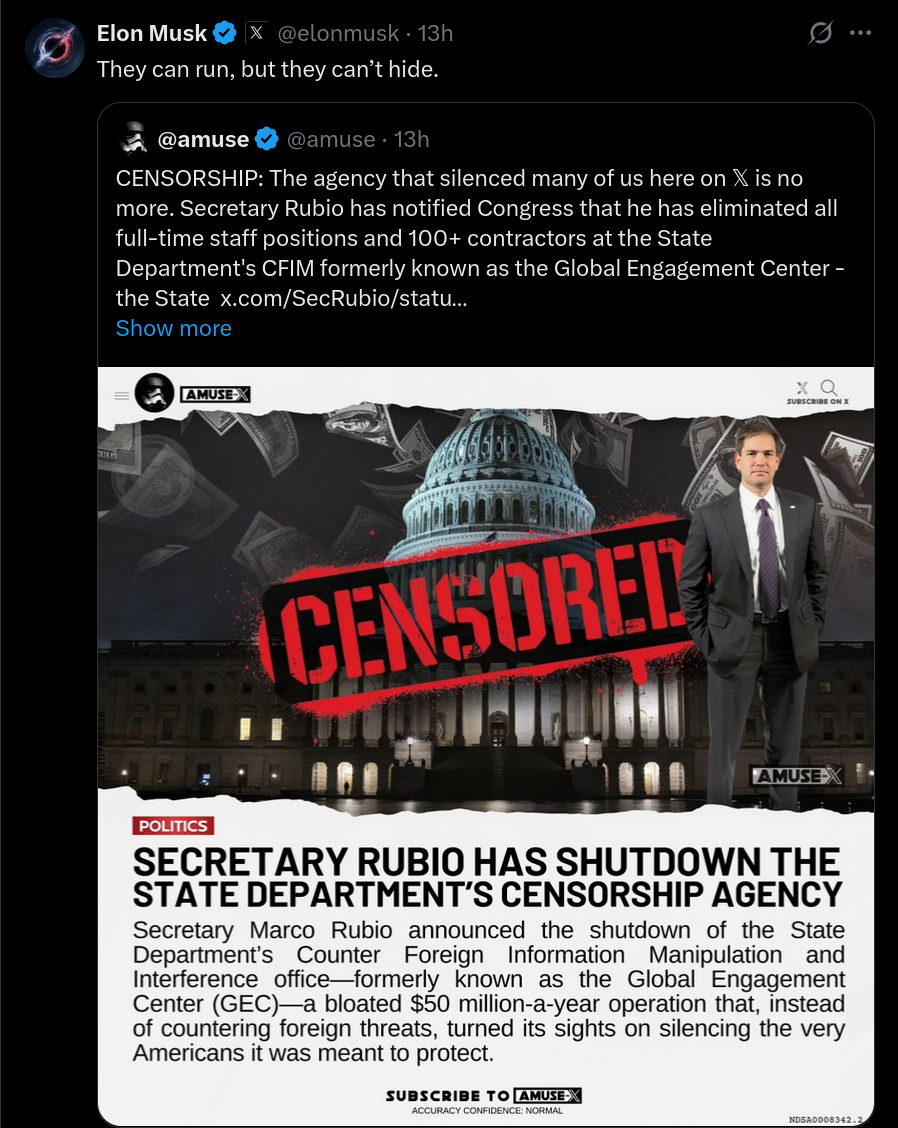Click search magnifier icon in the article image
This screenshot has height=1128, width=898.
828,388
